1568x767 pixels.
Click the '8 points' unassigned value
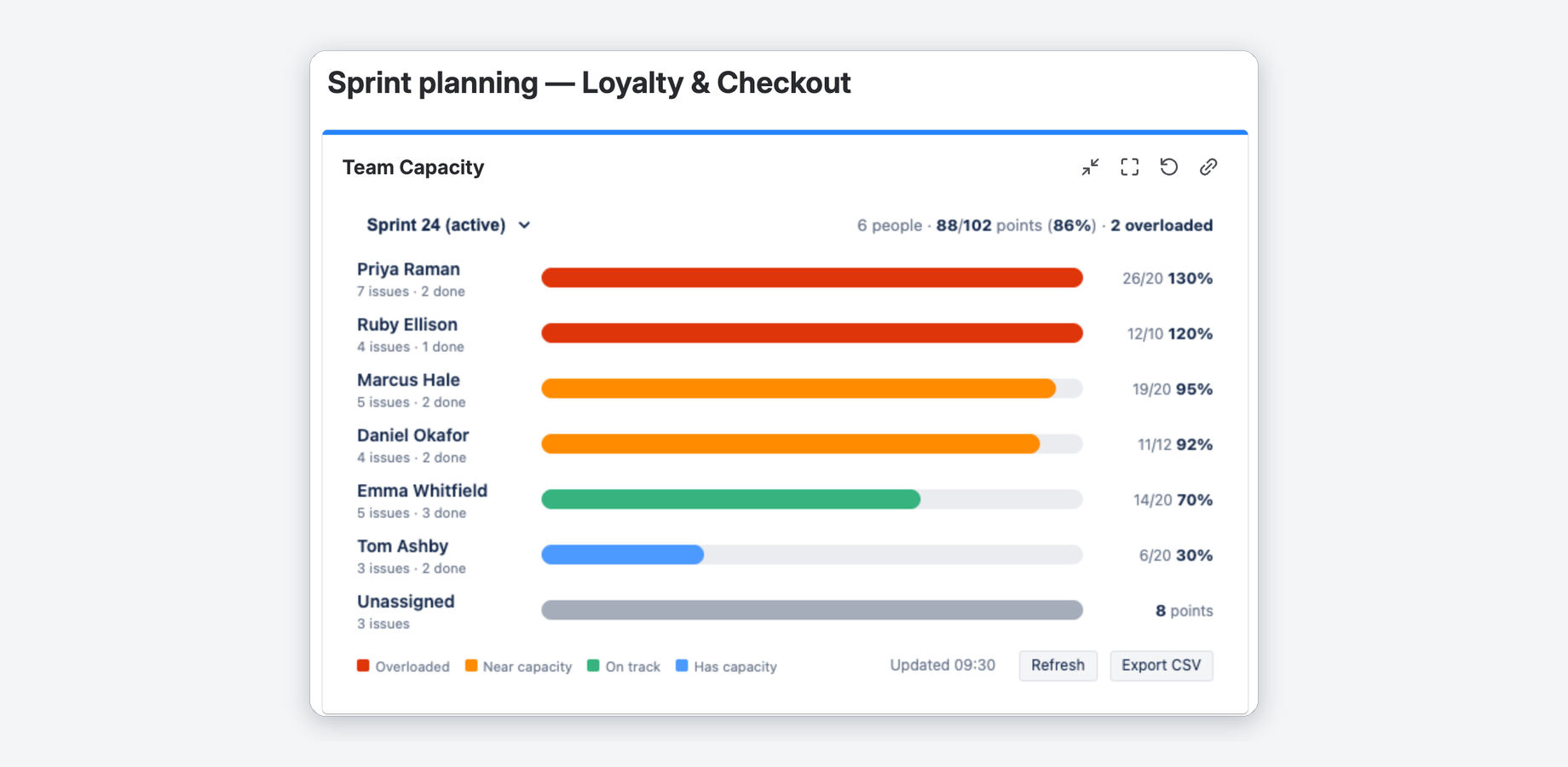(1185, 611)
